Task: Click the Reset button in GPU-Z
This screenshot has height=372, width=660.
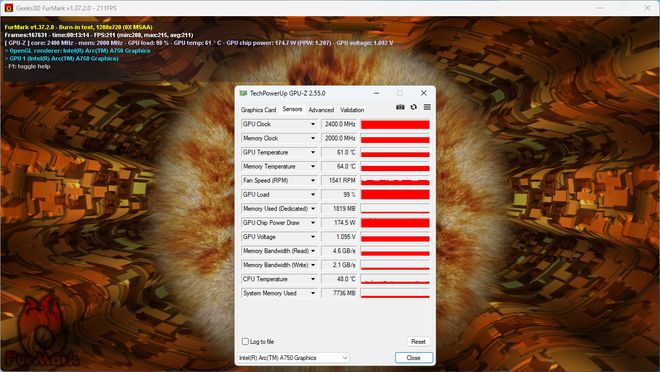Action: pyautogui.click(x=418, y=342)
